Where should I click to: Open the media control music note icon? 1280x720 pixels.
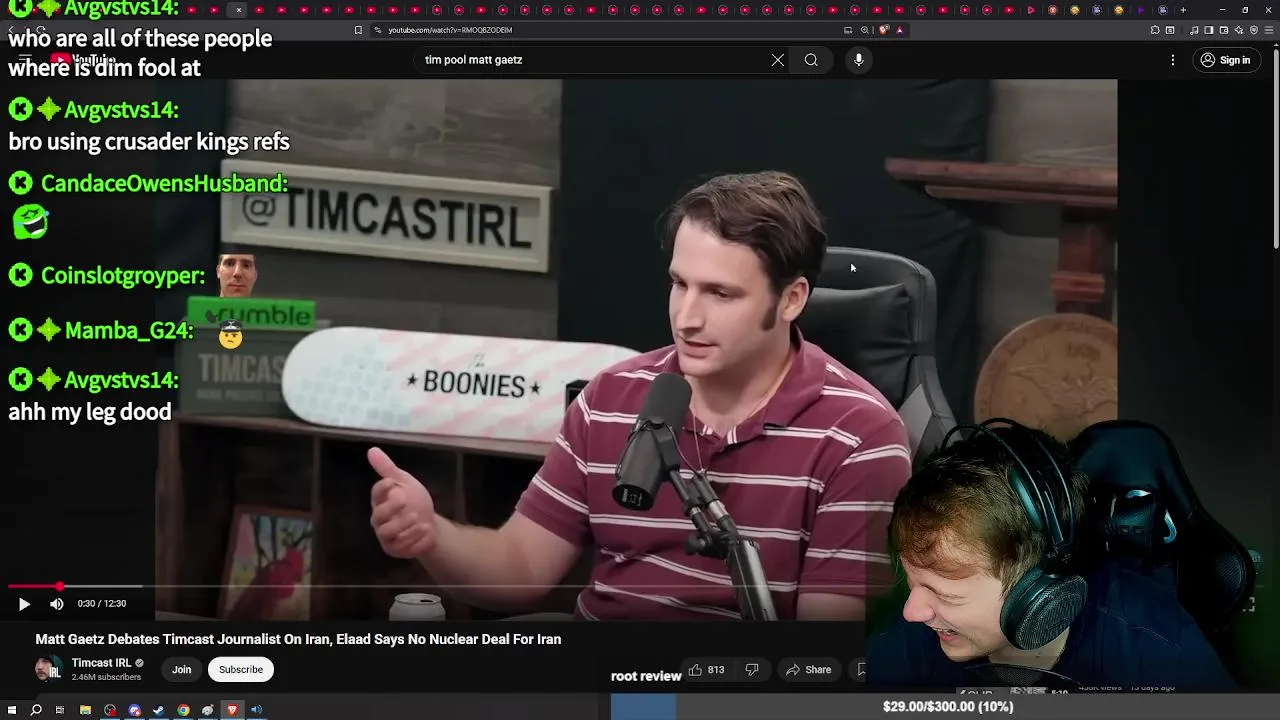pos(1193,30)
